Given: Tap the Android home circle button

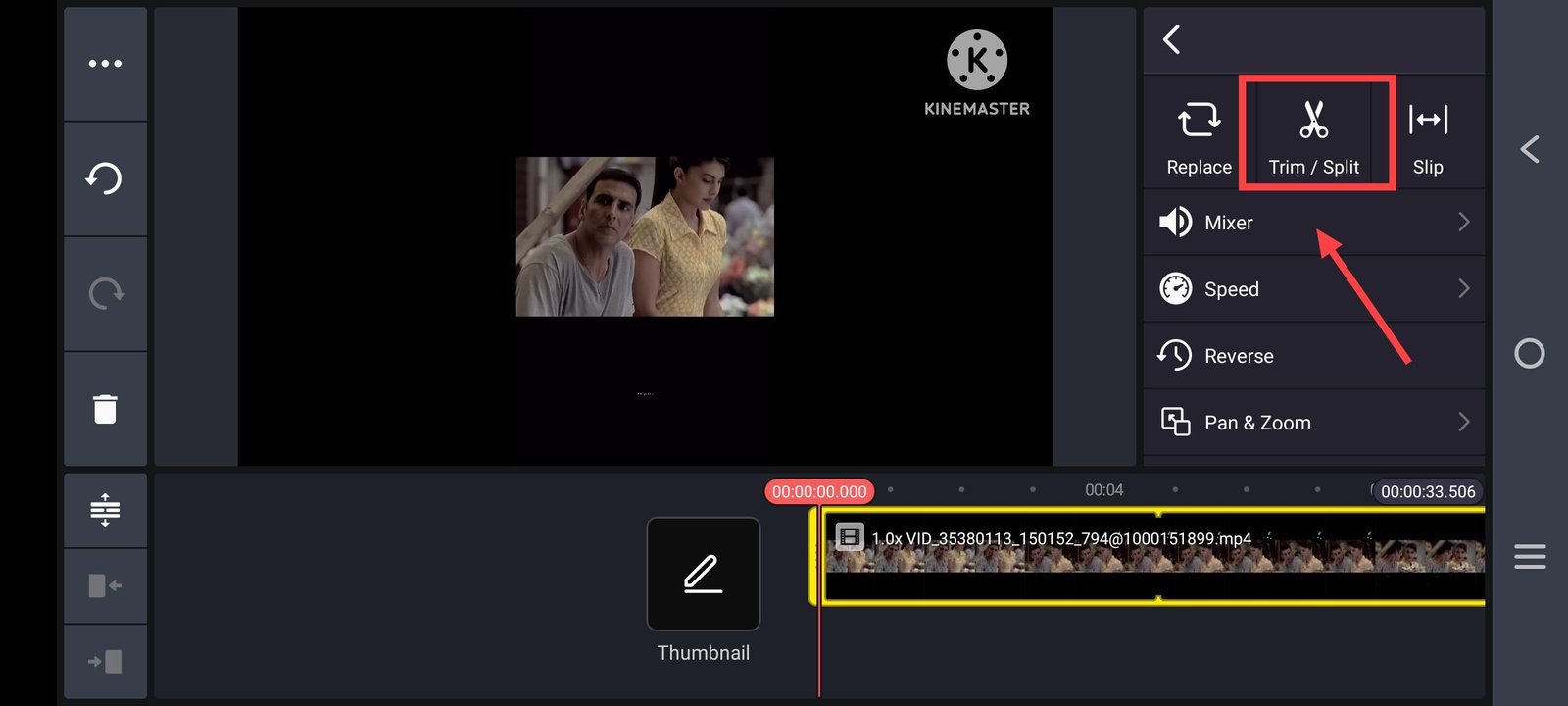Looking at the screenshot, I should point(1529,354).
